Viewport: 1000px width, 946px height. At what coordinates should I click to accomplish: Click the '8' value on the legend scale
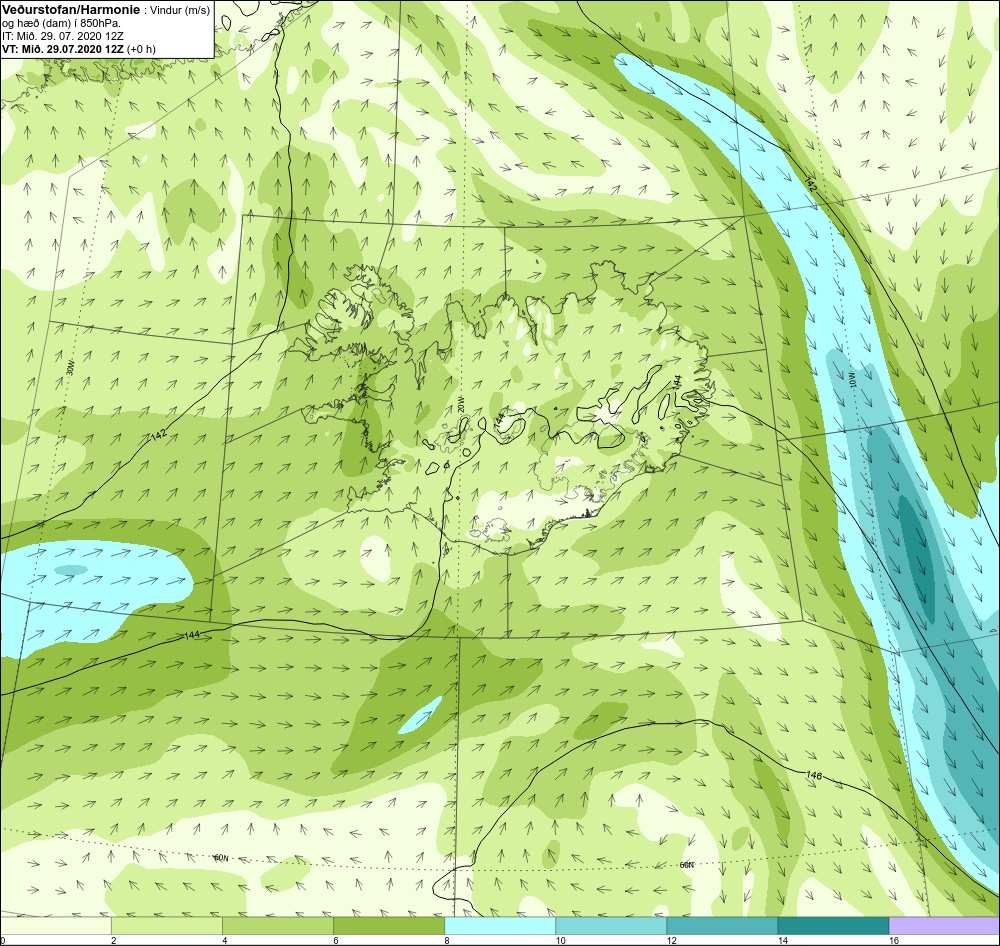tap(447, 940)
